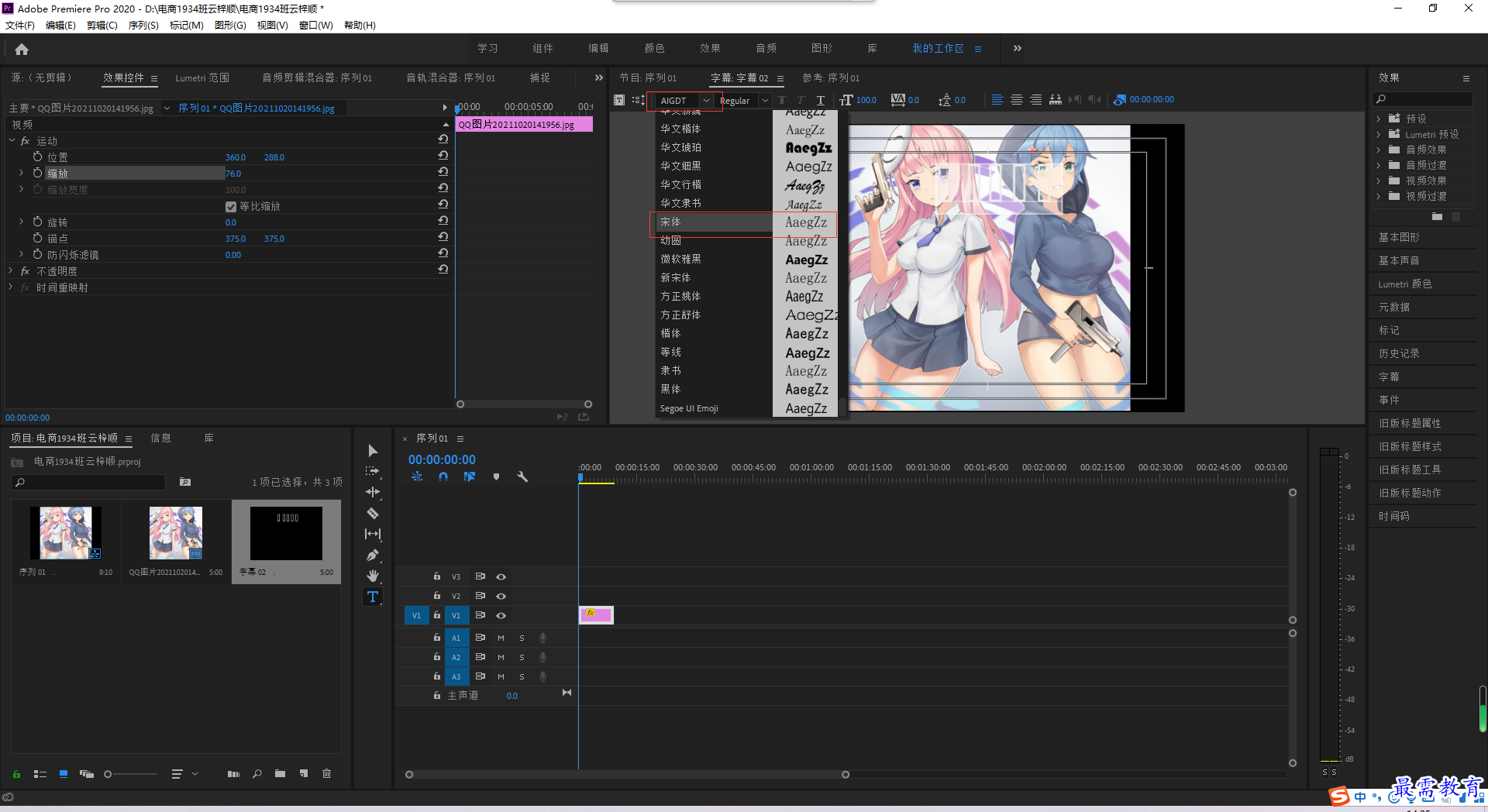This screenshot has height=812, width=1488.
Task: Open timeline wrench display settings
Action: (522, 477)
